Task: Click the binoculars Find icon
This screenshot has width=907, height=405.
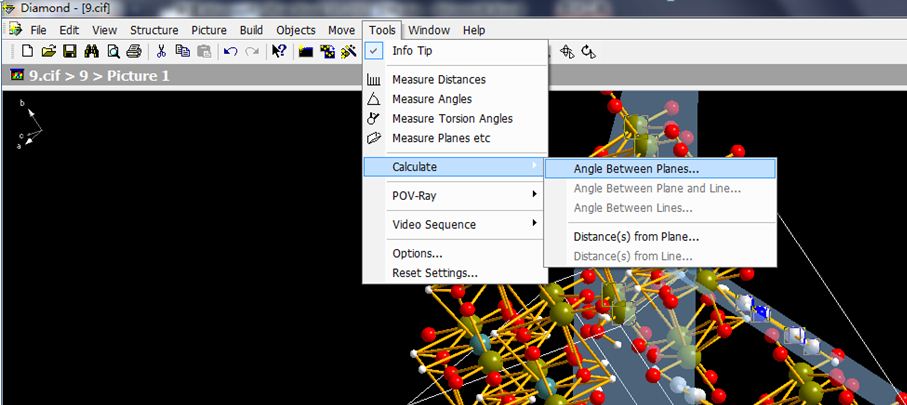Action: 91,51
